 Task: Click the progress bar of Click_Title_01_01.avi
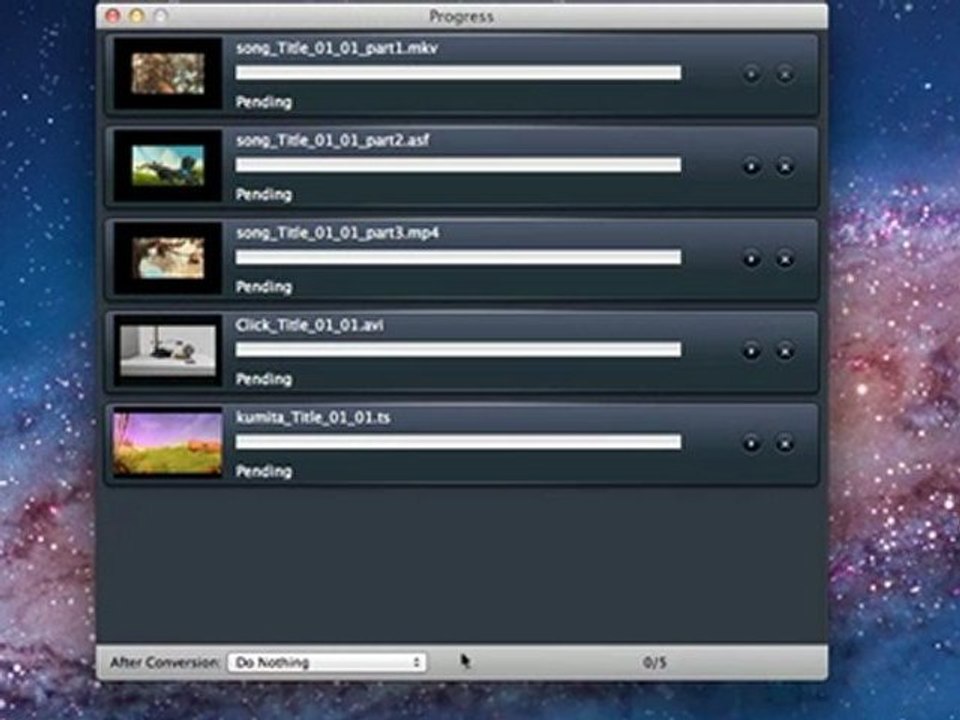[459, 350]
